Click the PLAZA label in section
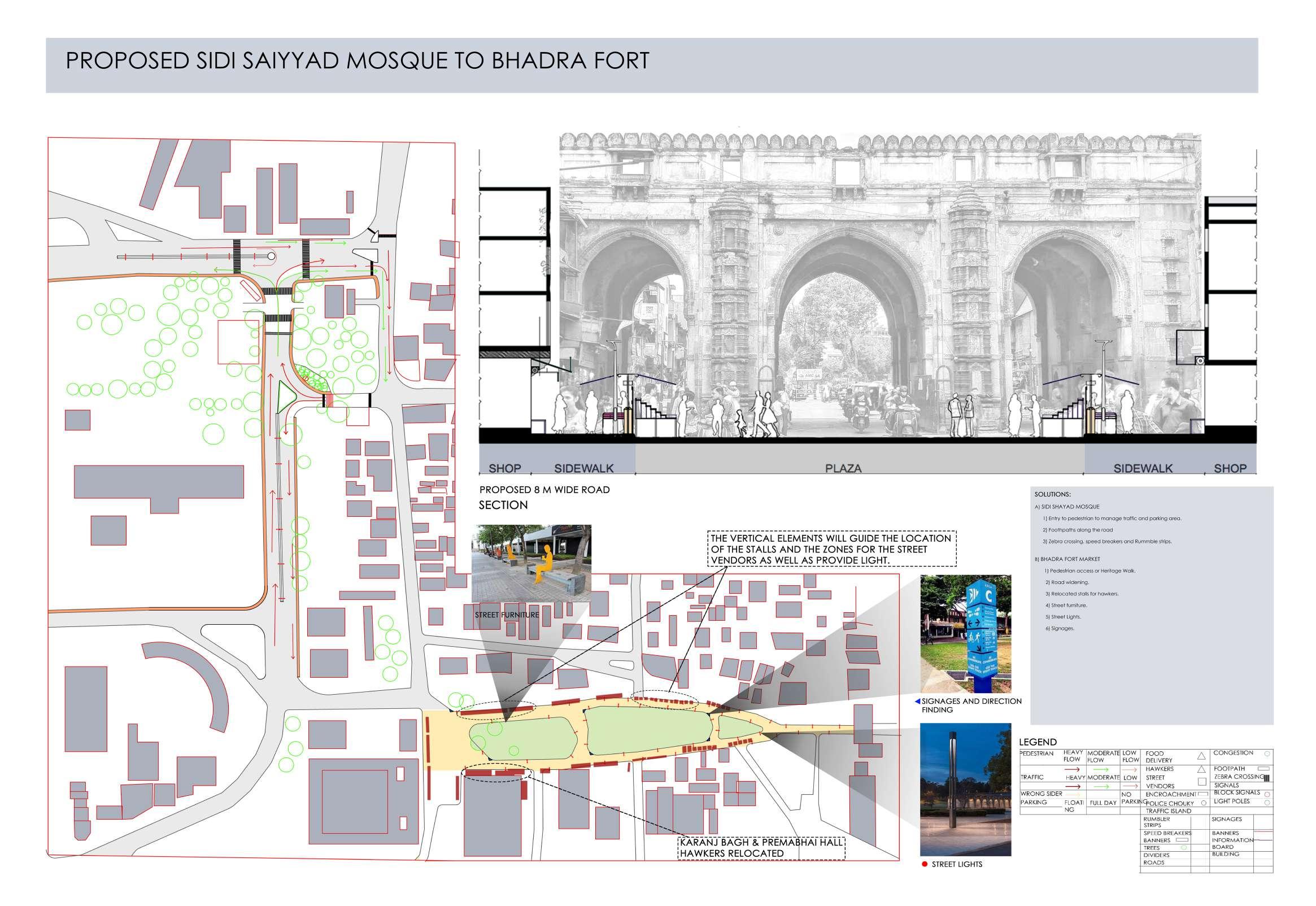Screen dimensions: 1316x906 pyautogui.click(x=843, y=468)
